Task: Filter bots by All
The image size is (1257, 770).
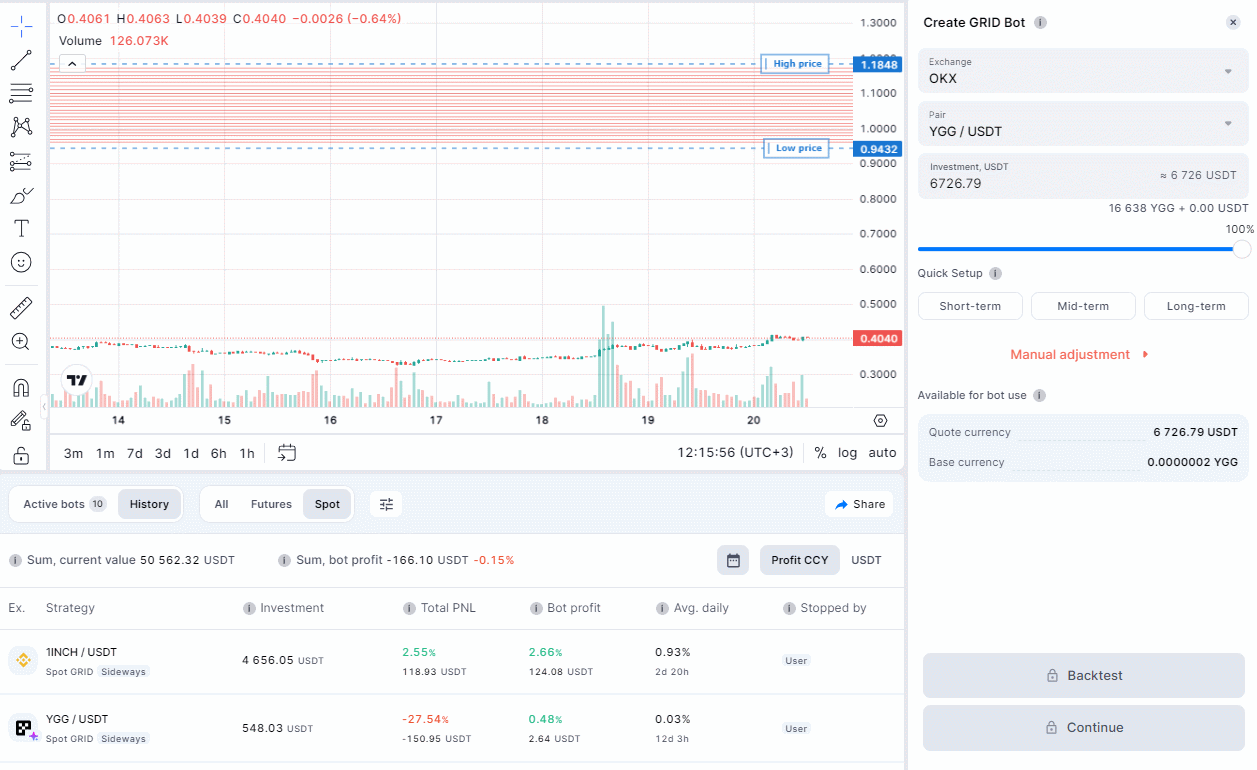Action: pyautogui.click(x=221, y=504)
